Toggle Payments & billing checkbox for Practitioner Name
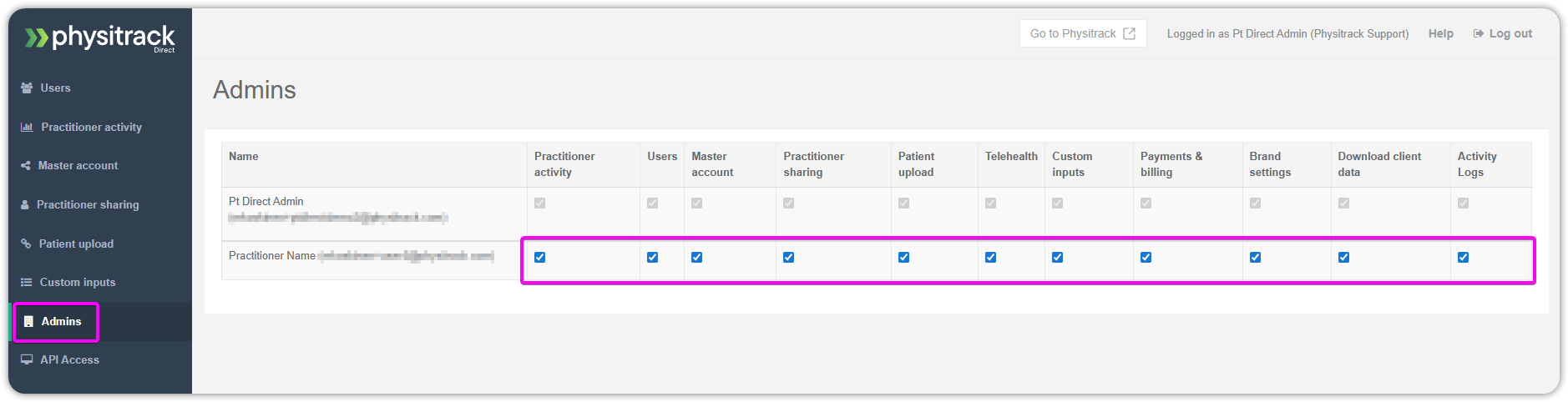Viewport: 1568px width, 402px height. [1146, 257]
